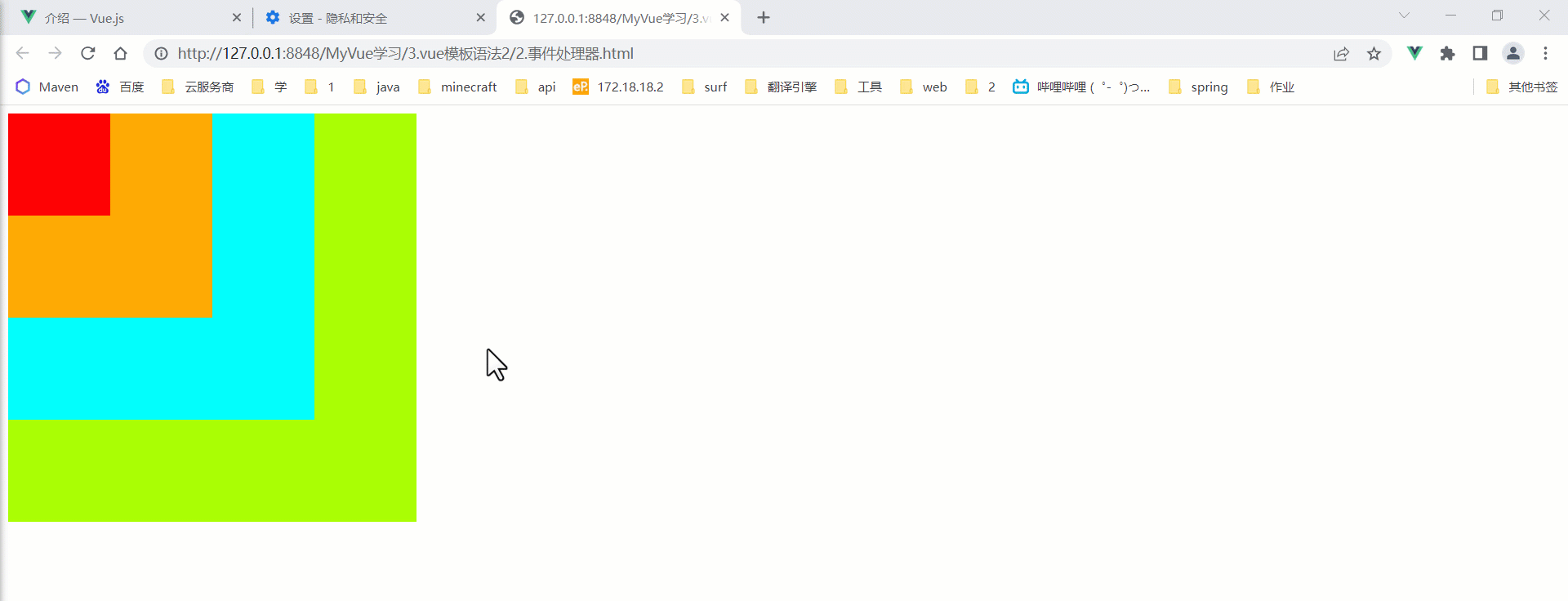
Task: Expand the tab search chevron
Action: pos(1404,16)
